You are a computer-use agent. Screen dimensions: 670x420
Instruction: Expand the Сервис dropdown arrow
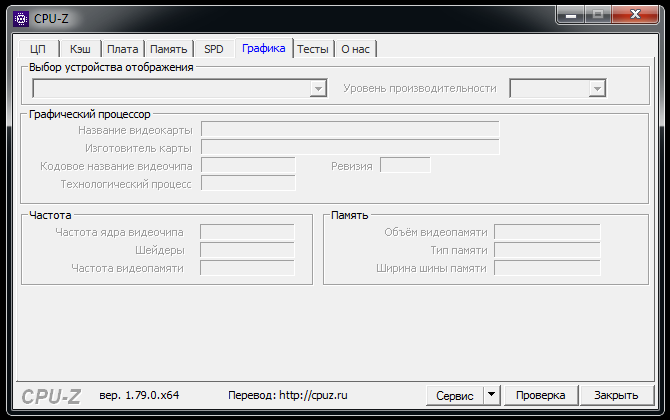coord(492,396)
